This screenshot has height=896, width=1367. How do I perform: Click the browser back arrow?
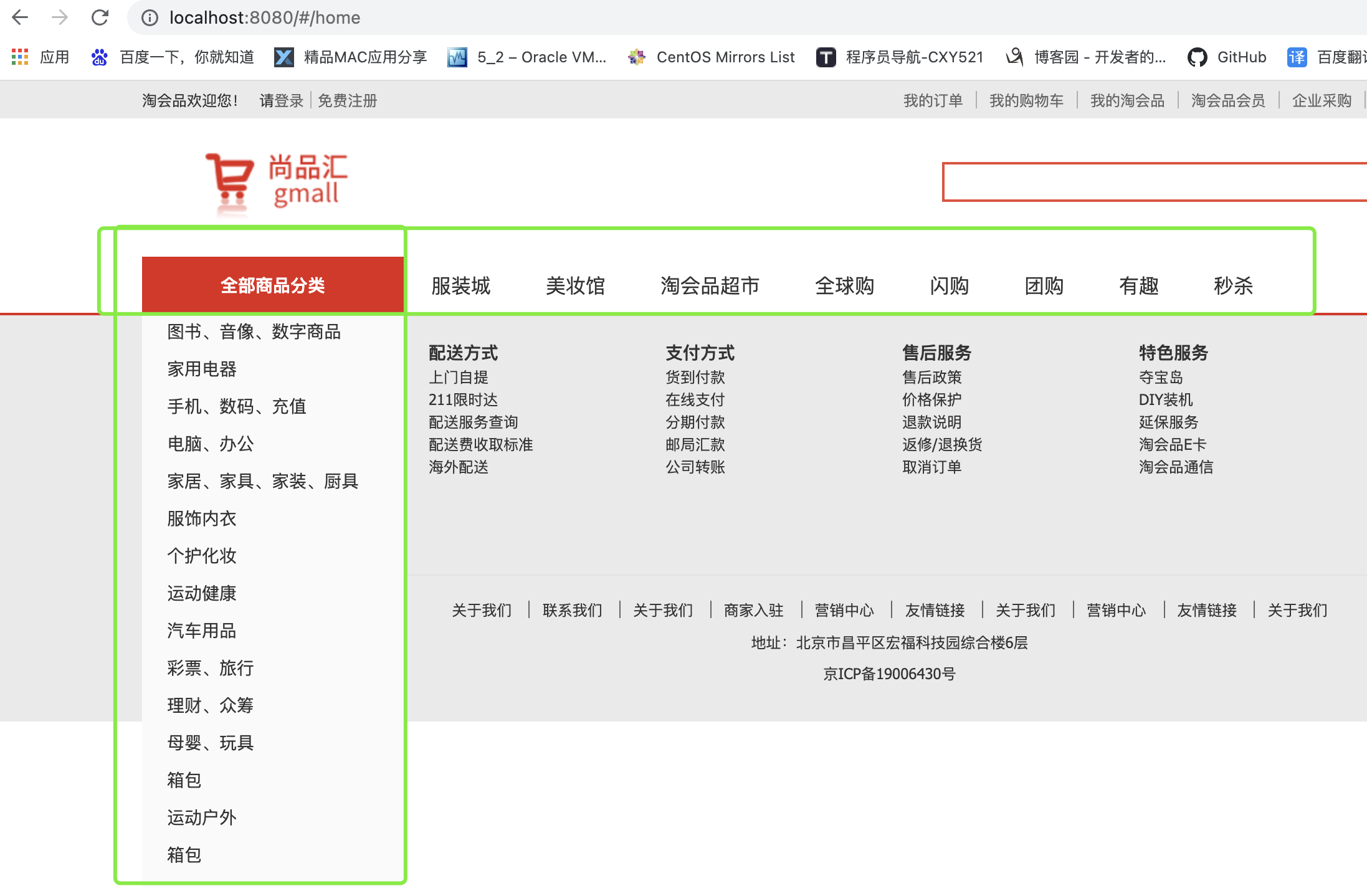click(20, 17)
